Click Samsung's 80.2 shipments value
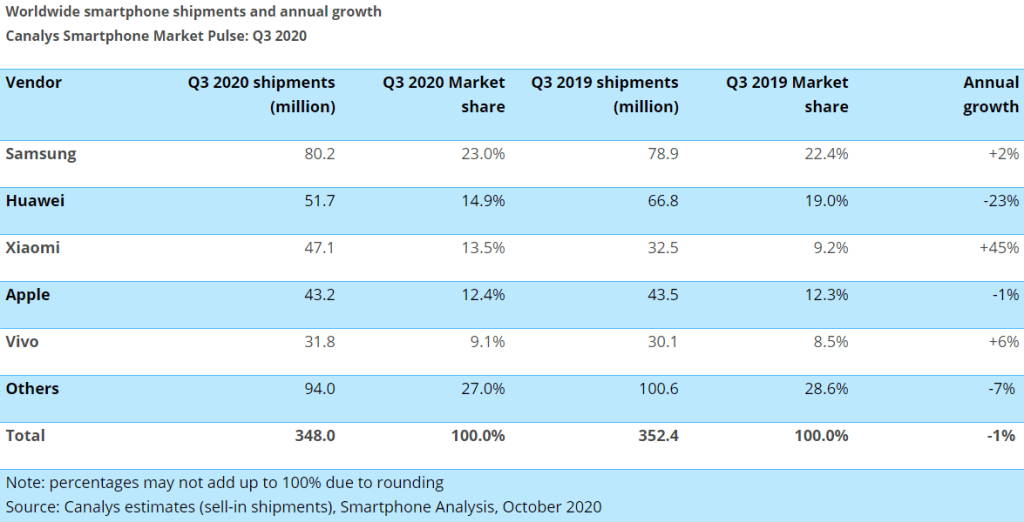The height and width of the screenshot is (522, 1024). point(318,154)
